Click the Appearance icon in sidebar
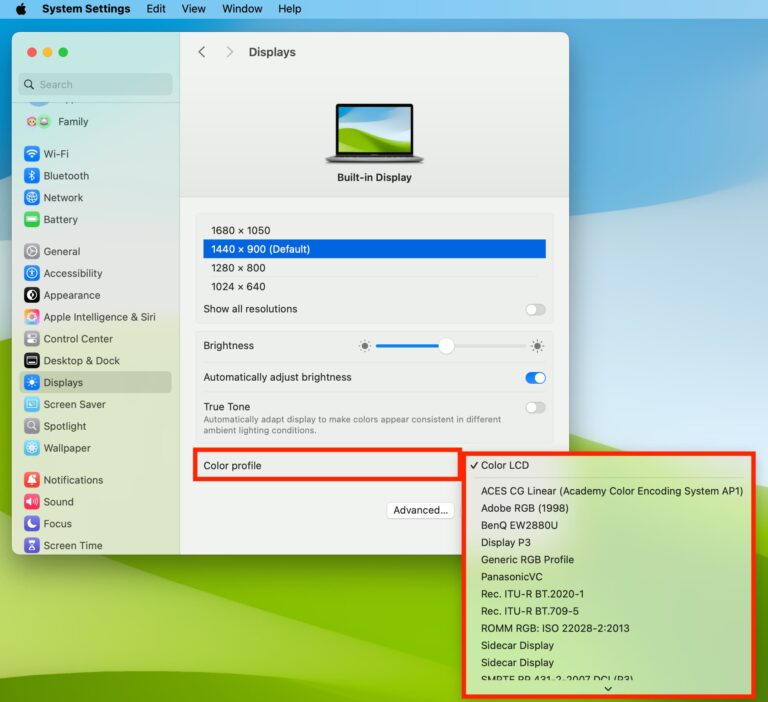The image size is (768, 702). (x=32, y=295)
